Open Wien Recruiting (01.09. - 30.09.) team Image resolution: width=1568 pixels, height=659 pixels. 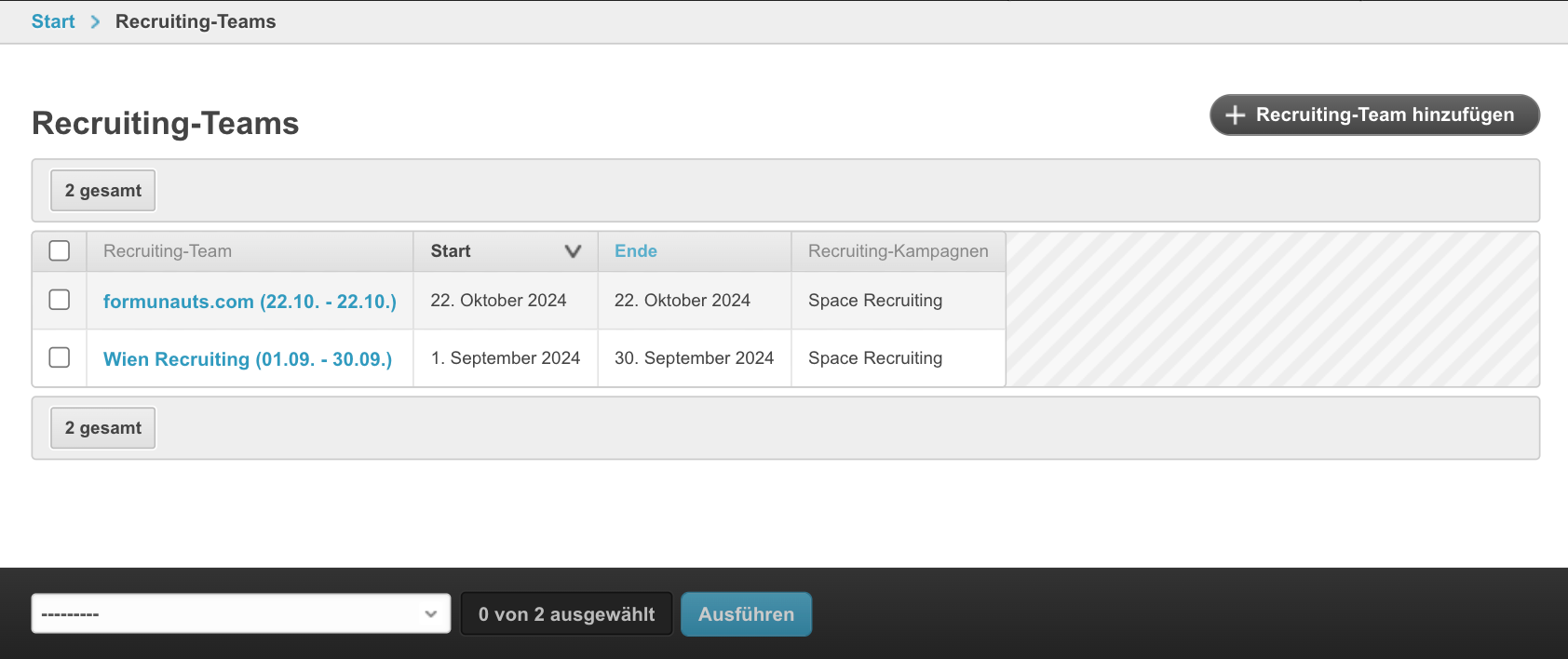pyautogui.click(x=248, y=359)
